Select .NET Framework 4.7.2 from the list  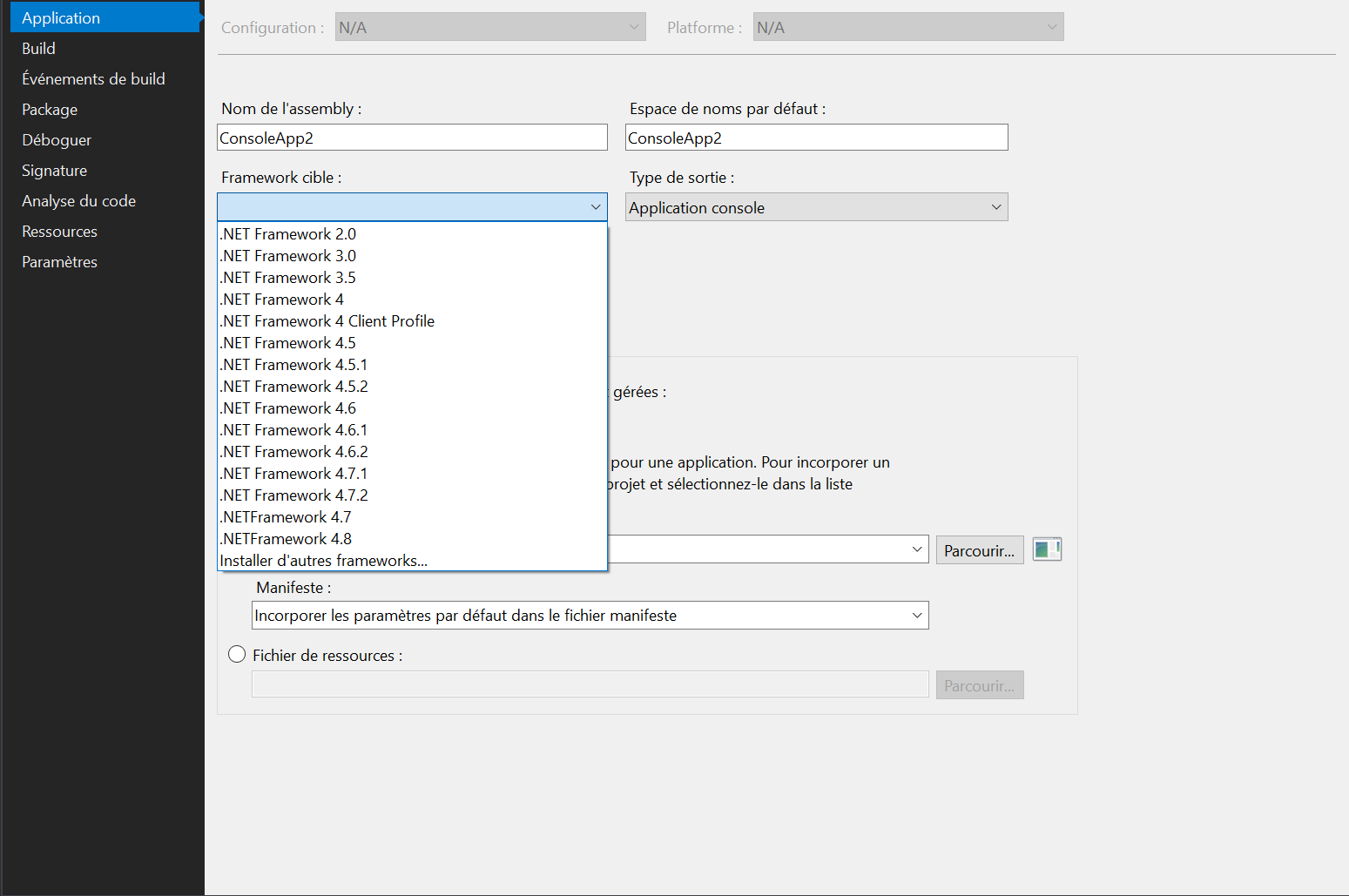tap(293, 495)
